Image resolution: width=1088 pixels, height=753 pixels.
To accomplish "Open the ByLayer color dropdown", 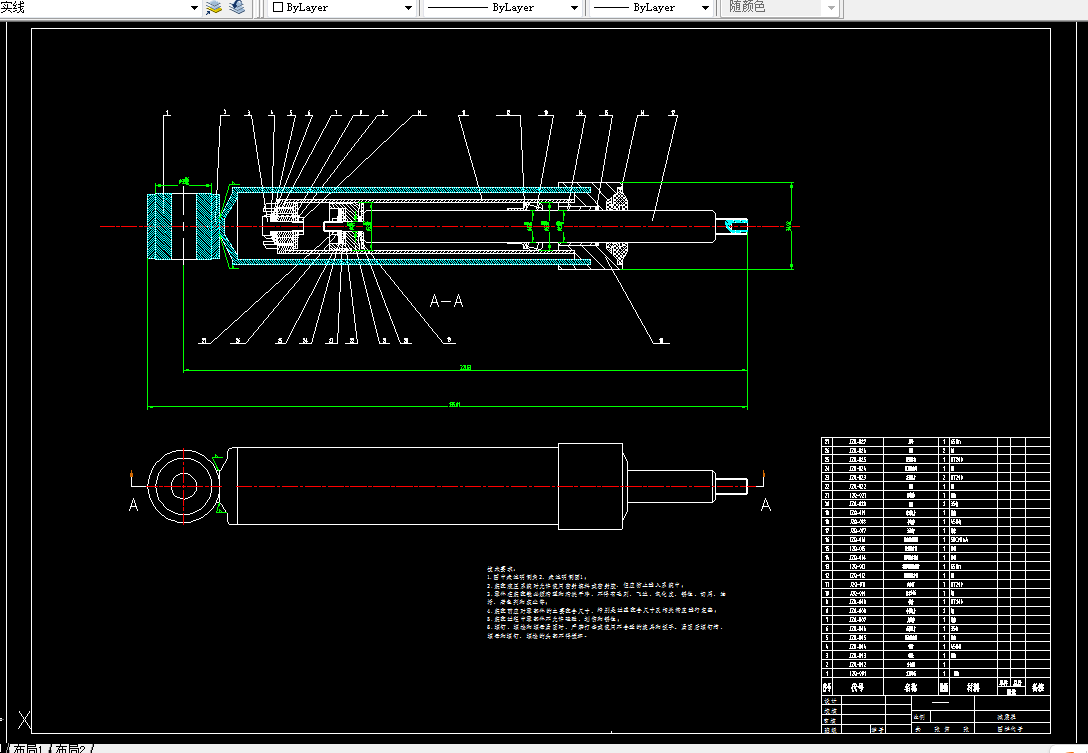I will tap(409, 8).
